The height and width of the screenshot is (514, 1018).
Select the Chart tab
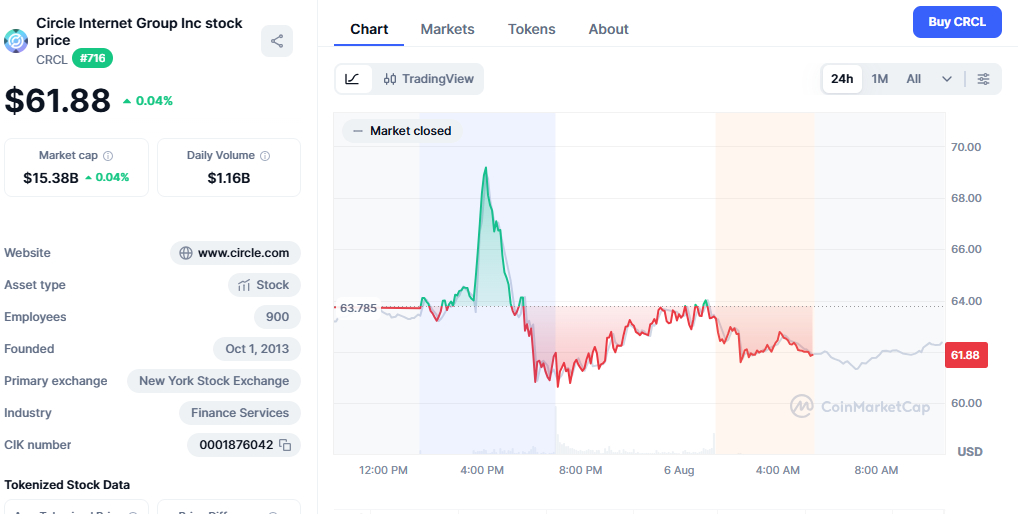369,29
